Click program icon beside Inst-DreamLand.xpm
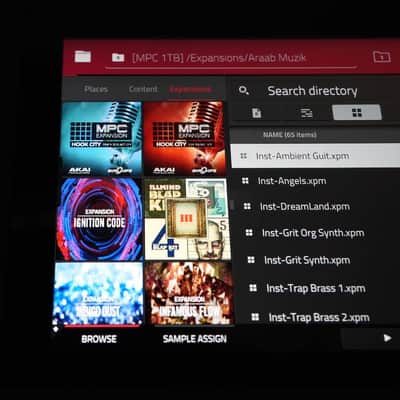The width and height of the screenshot is (400, 400). pos(247,206)
